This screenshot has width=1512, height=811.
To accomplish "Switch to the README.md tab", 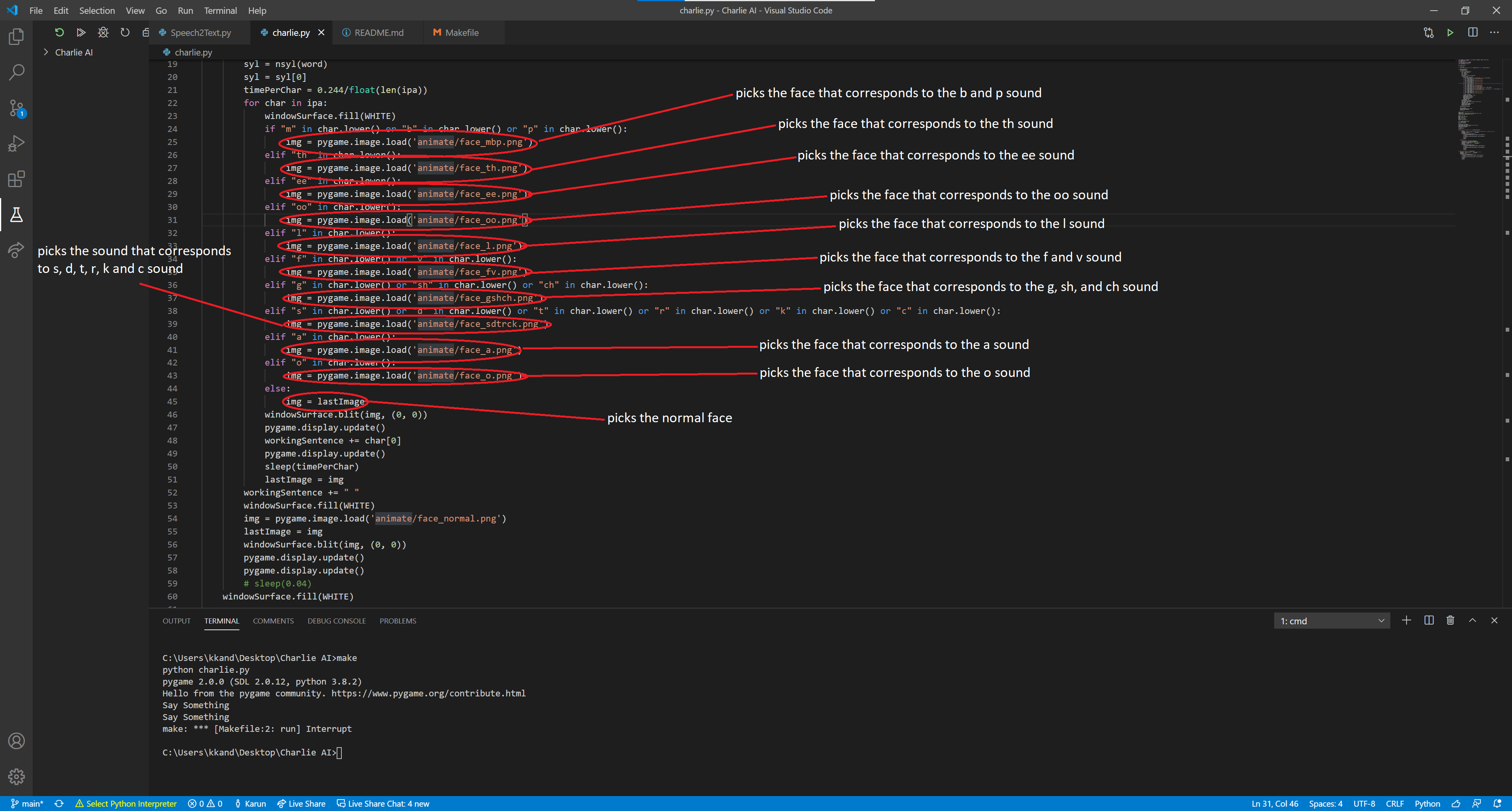I will pos(378,33).
